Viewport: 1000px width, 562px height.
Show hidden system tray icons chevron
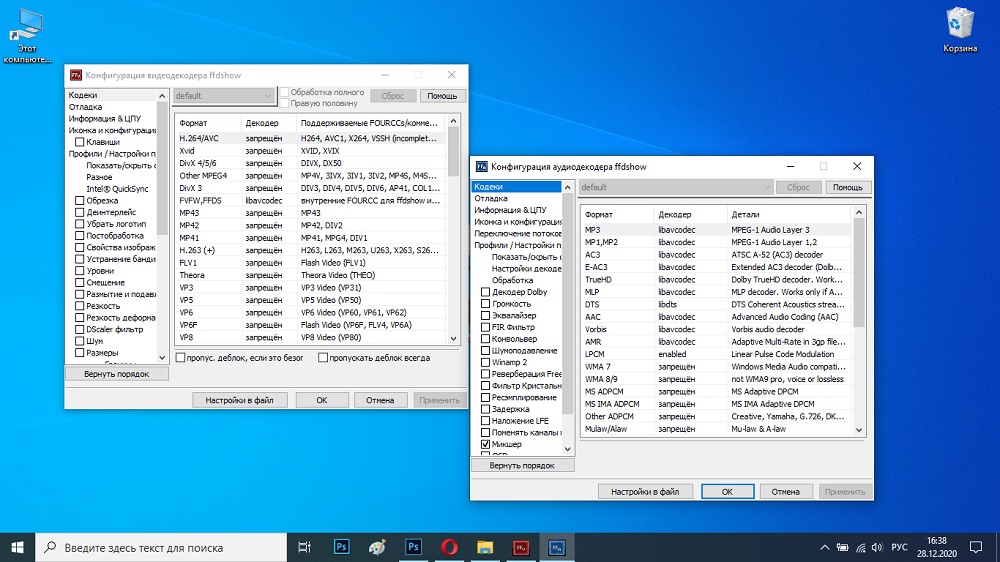click(823, 547)
